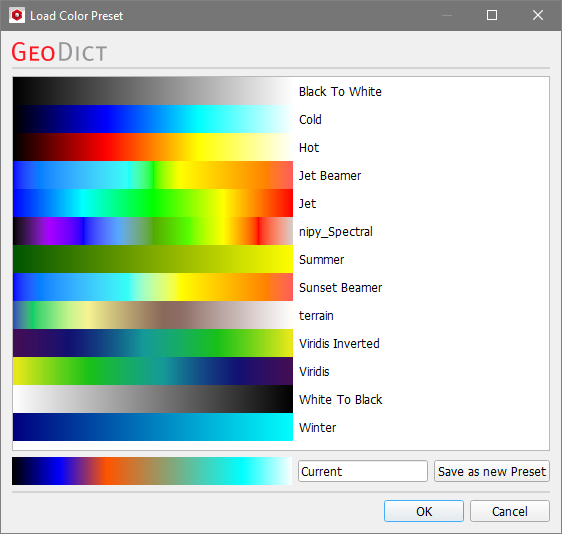
Task: Click the "nipy_Spectral" preset label
Action: [336, 232]
